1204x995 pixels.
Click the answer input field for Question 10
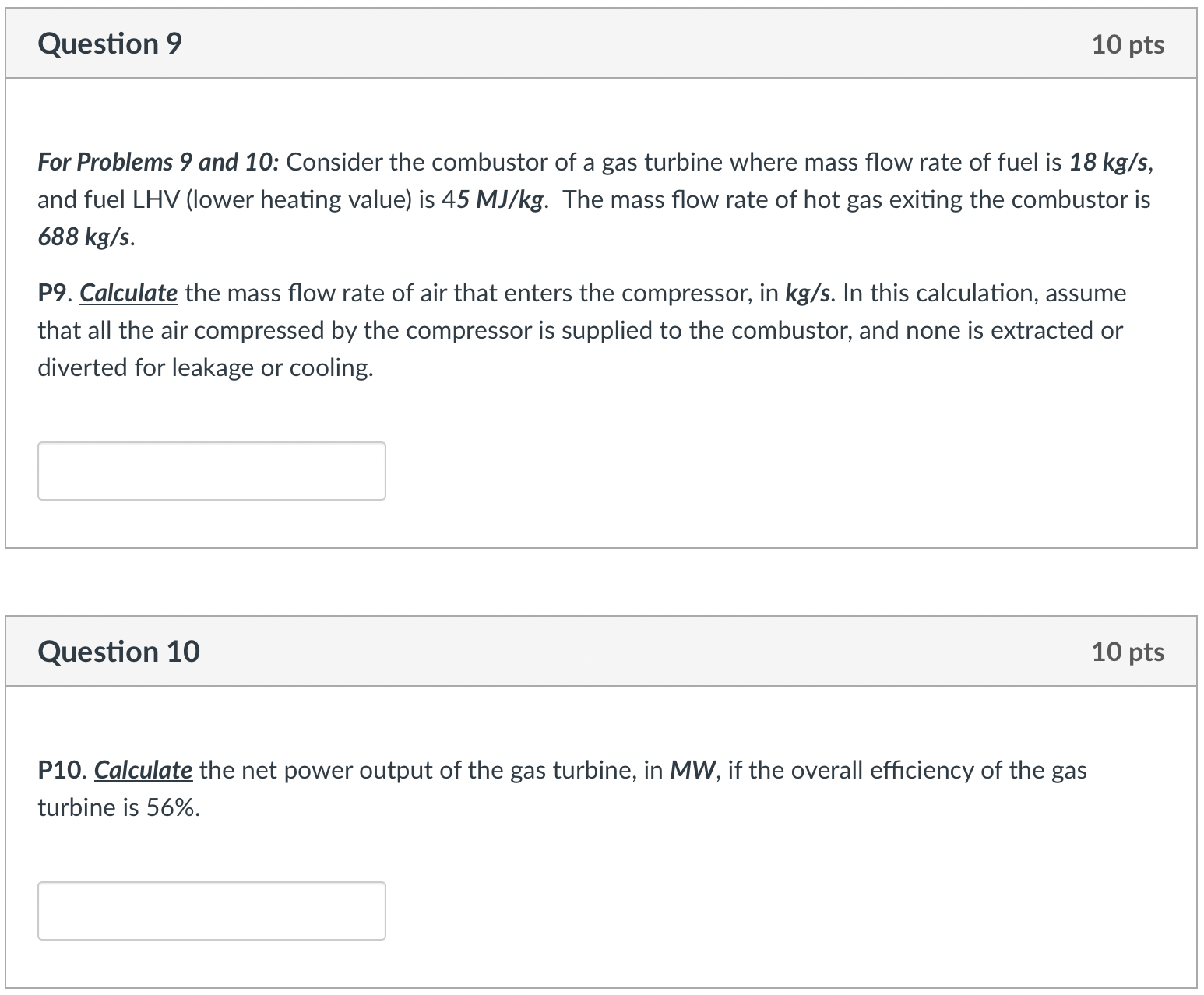click(x=211, y=910)
